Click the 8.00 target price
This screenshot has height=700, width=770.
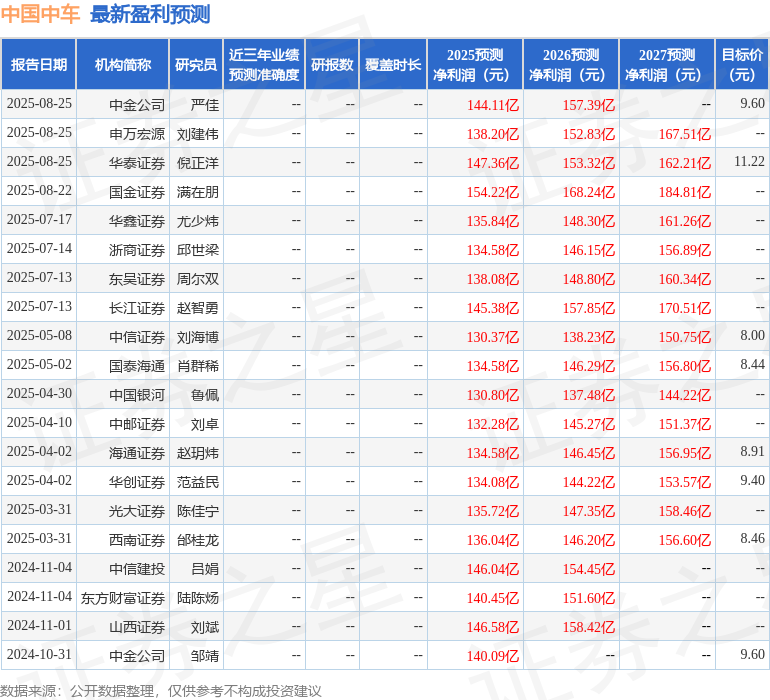[752, 336]
